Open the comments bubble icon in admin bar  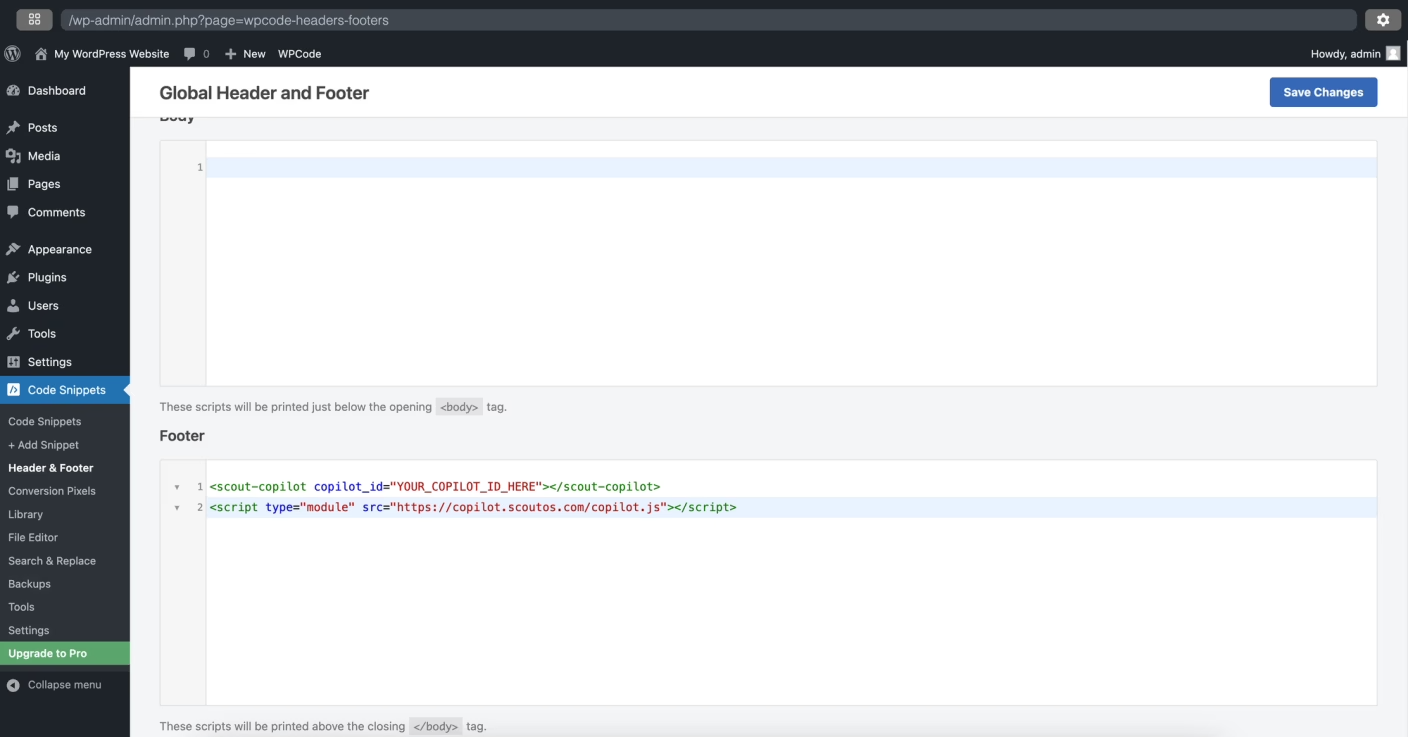190,54
